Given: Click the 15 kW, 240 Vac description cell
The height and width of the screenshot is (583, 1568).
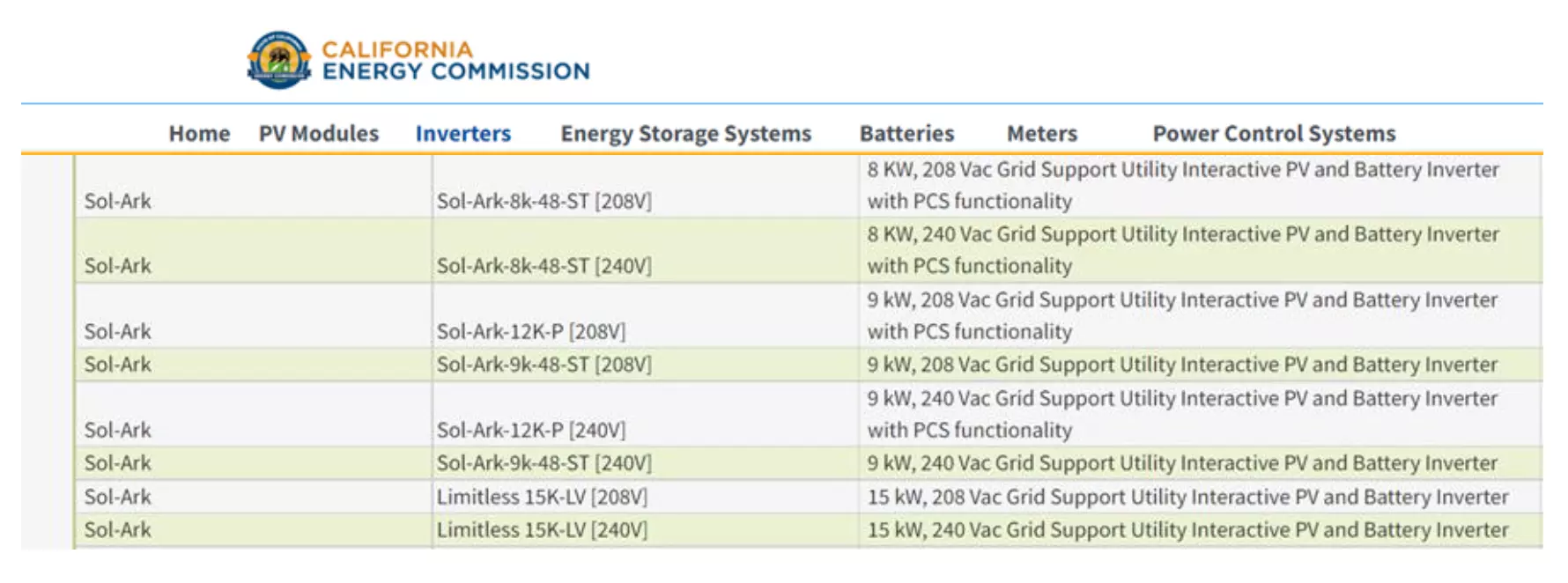Looking at the screenshot, I should pyautogui.click(x=1187, y=529).
